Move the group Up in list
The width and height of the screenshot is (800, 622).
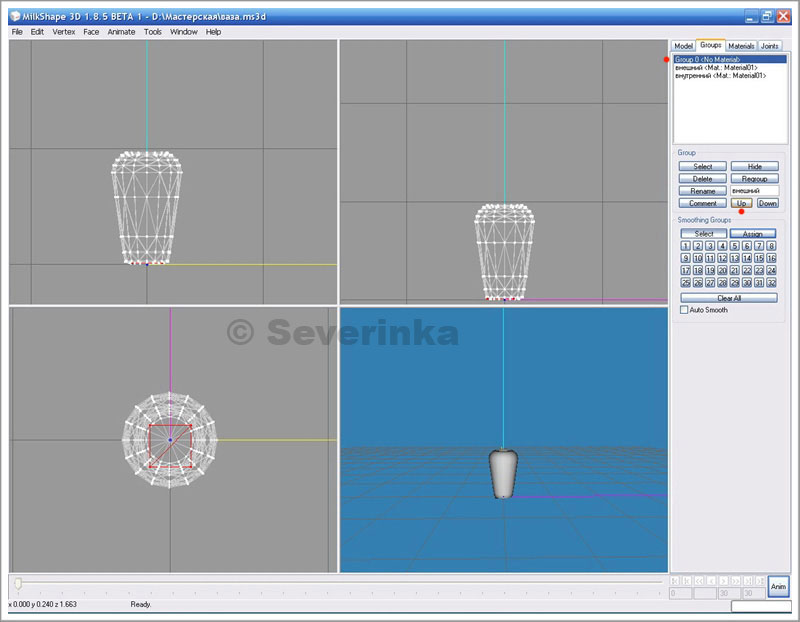(x=741, y=203)
